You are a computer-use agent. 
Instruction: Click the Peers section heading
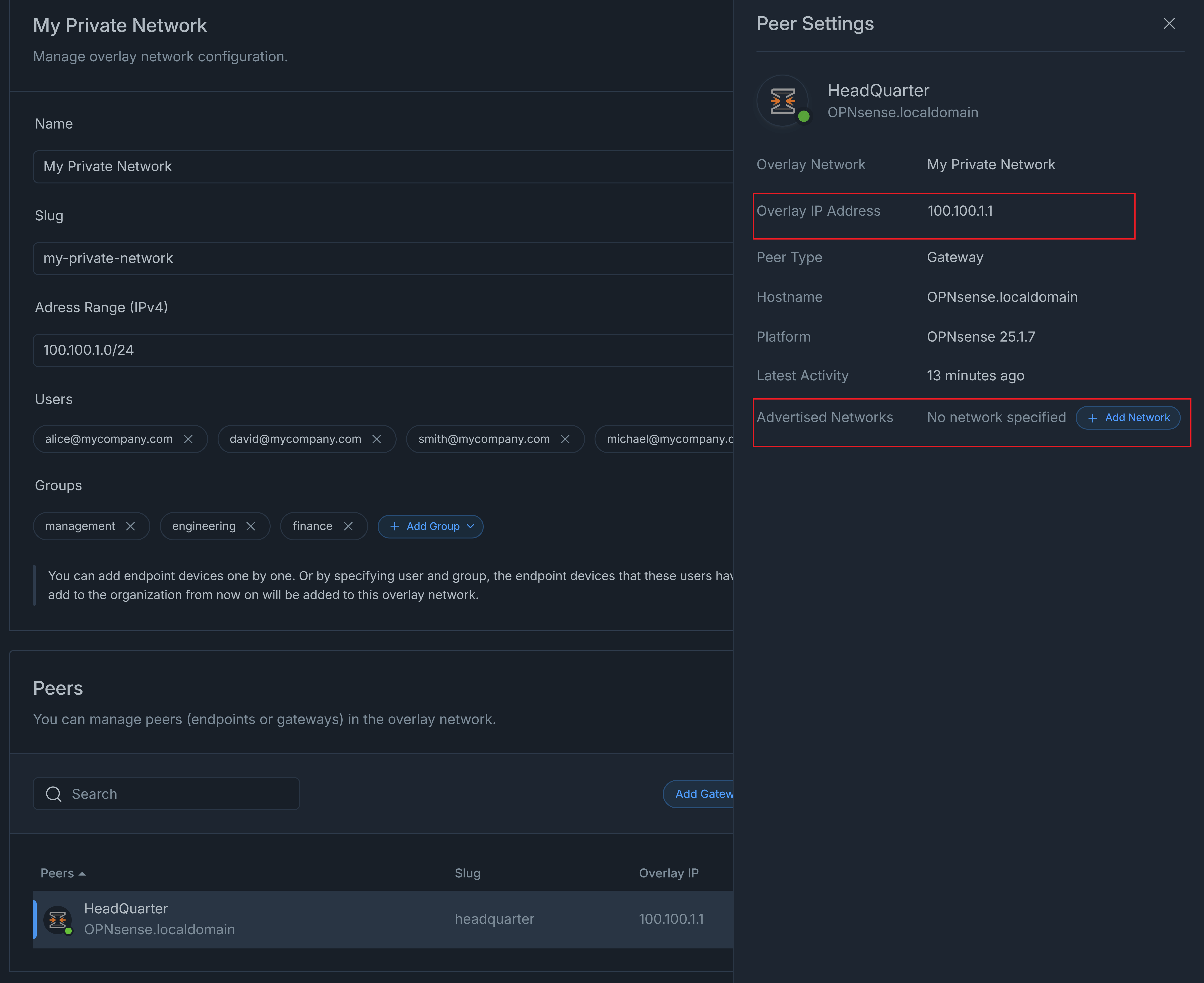(58, 689)
